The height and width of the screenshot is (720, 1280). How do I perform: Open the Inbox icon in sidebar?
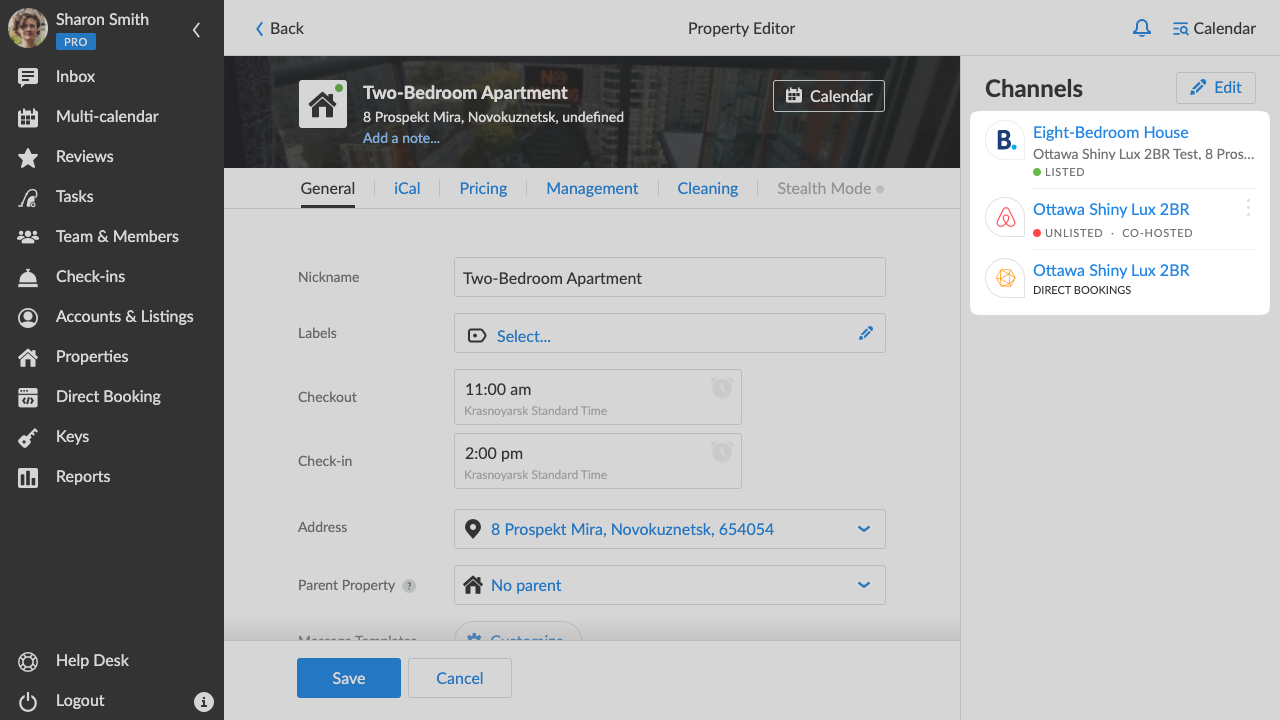coord(28,77)
